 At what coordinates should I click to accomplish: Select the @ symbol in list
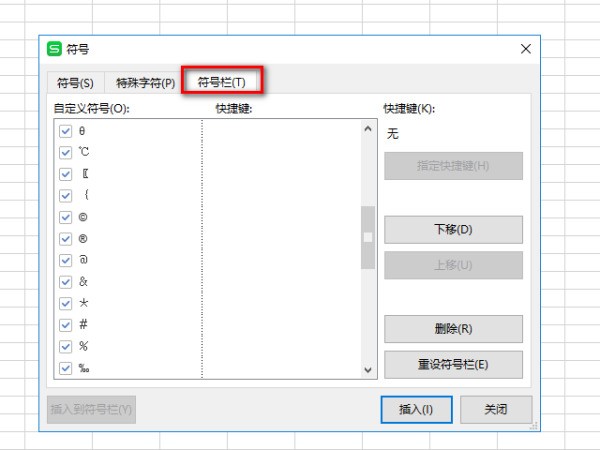pyautogui.click(x=83, y=260)
